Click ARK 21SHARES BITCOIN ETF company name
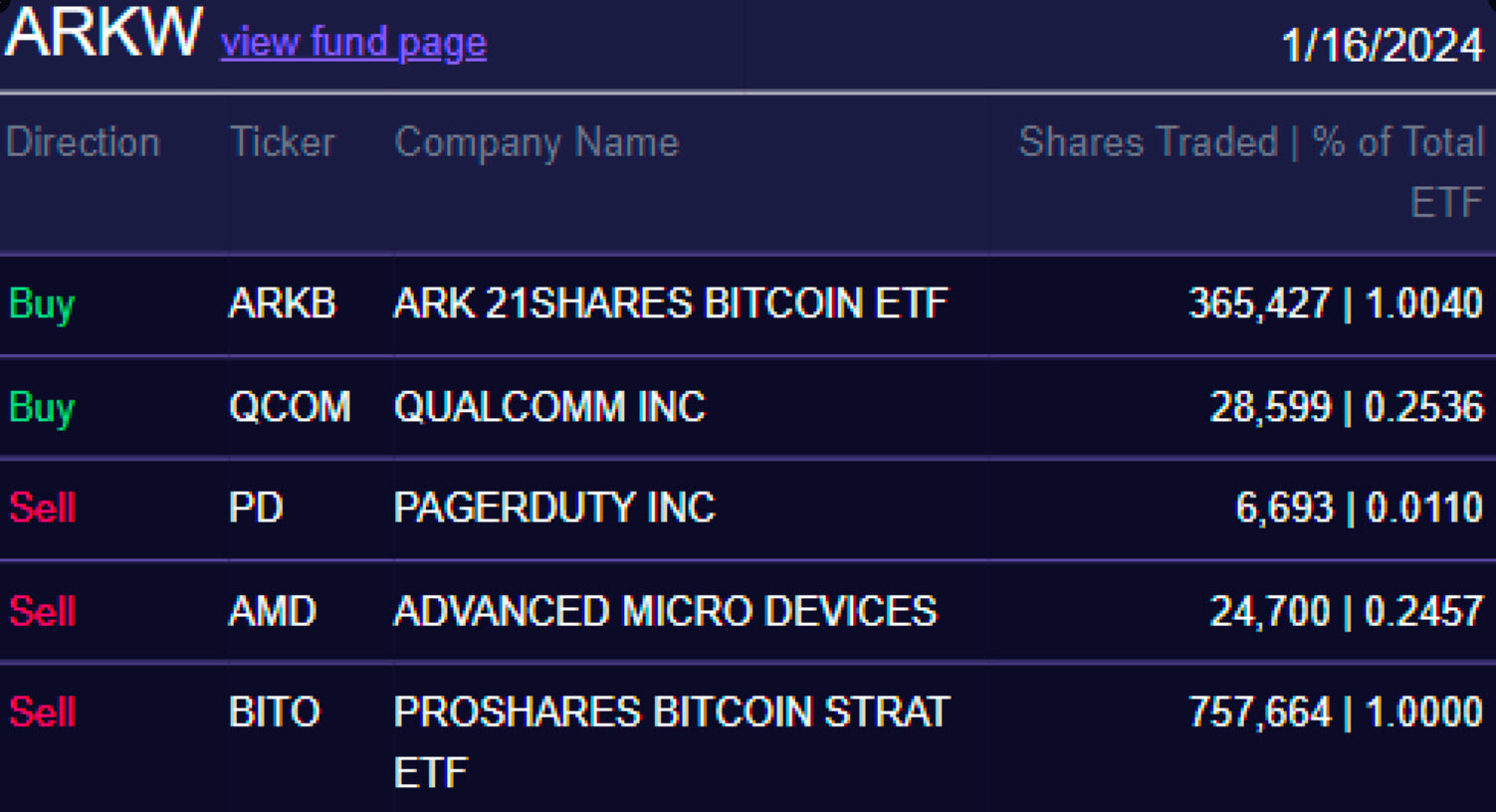Image resolution: width=1496 pixels, height=812 pixels. (671, 304)
